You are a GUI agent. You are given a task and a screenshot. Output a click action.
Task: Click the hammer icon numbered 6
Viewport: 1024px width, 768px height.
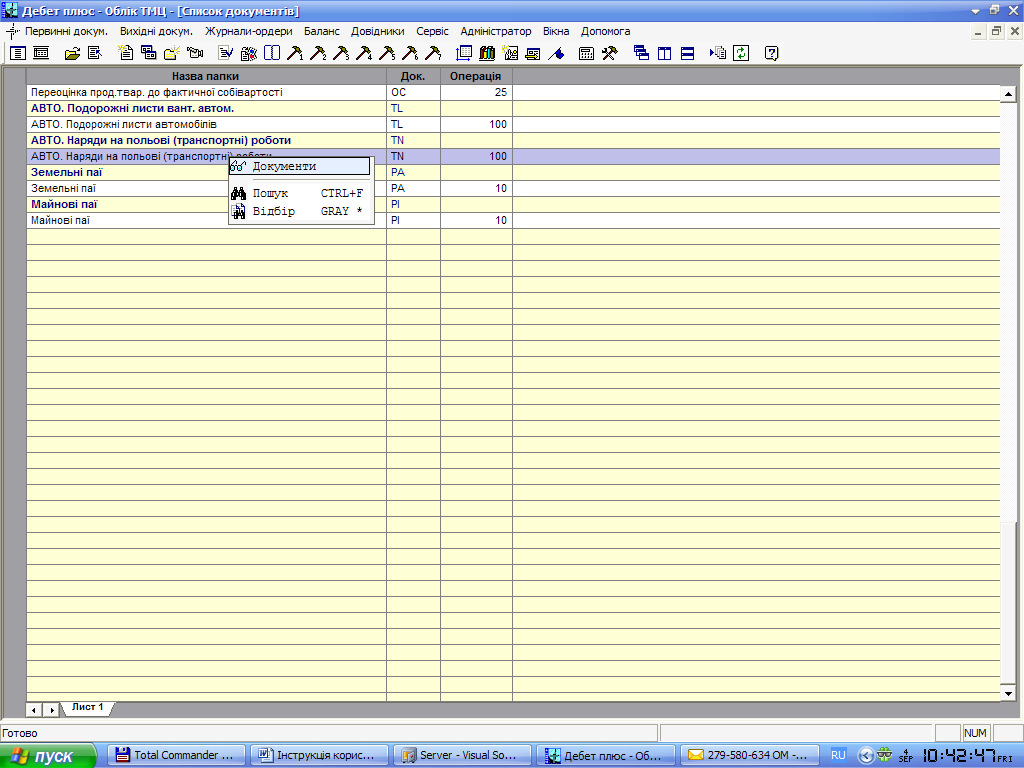coord(410,54)
